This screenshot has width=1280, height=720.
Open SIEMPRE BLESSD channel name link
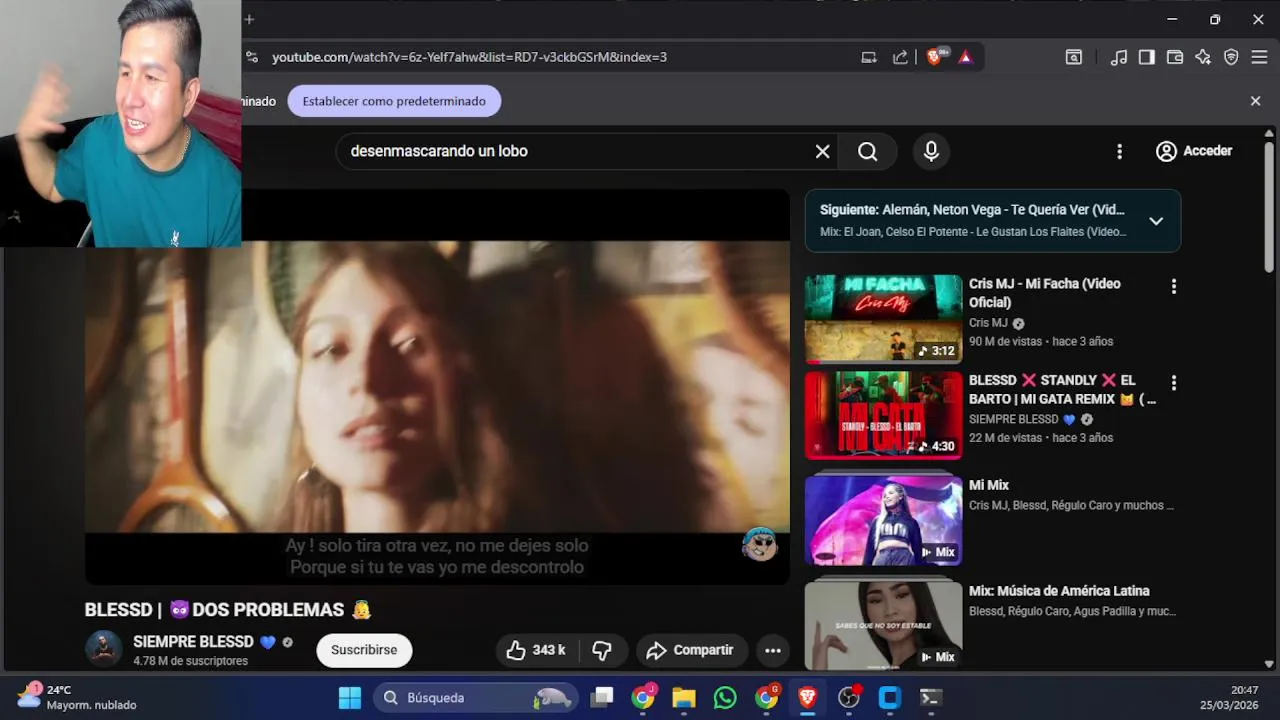[193, 642]
